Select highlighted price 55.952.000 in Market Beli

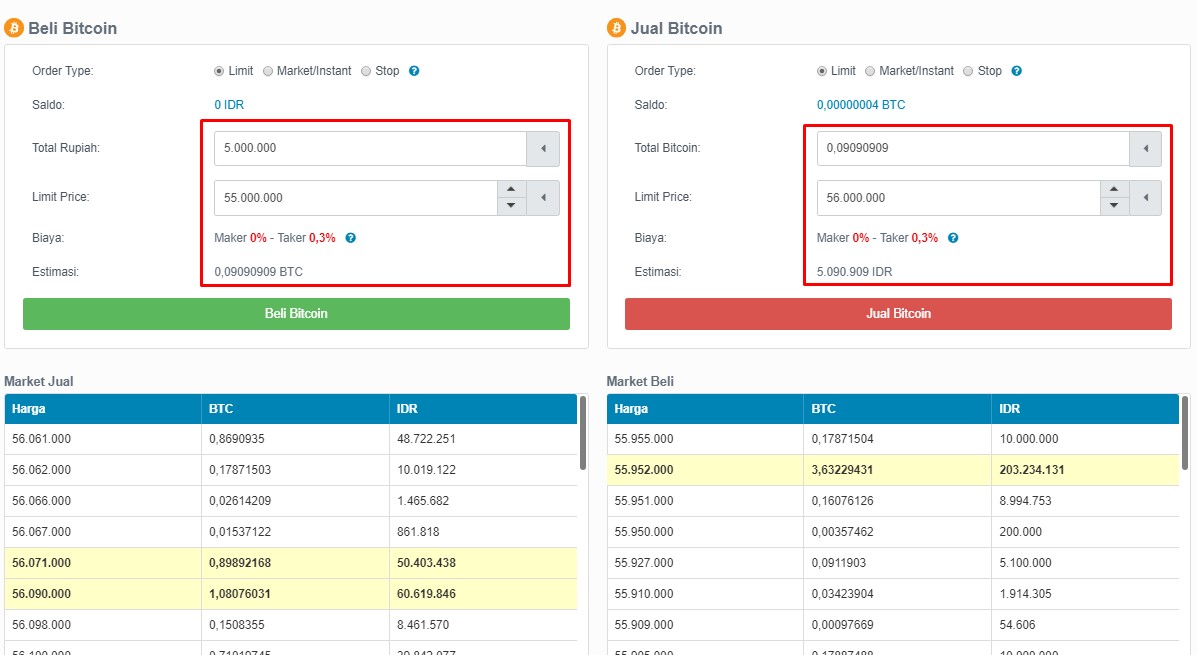pos(644,470)
